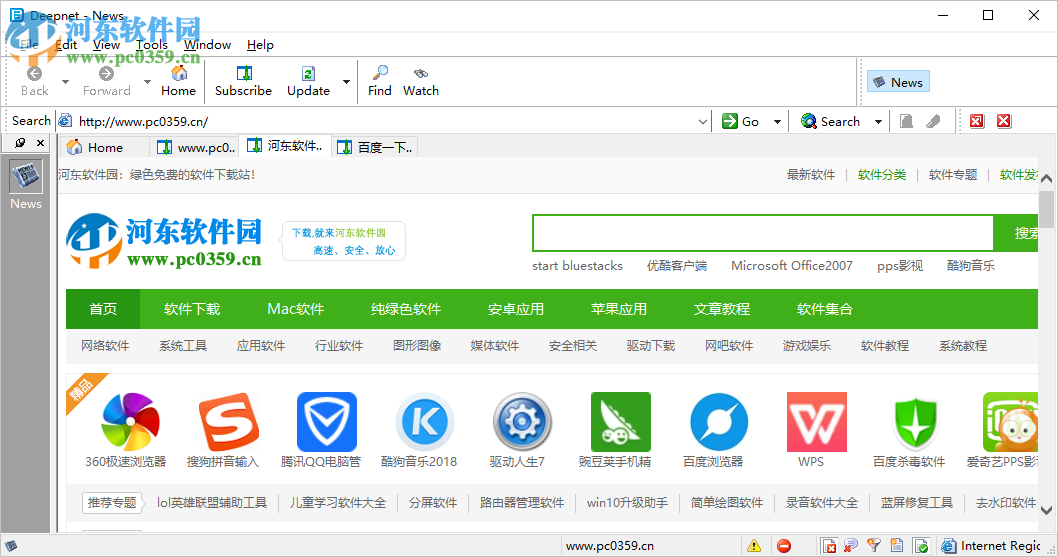The width and height of the screenshot is (1058, 557).
Task: Open the Help menu
Action: (260, 45)
